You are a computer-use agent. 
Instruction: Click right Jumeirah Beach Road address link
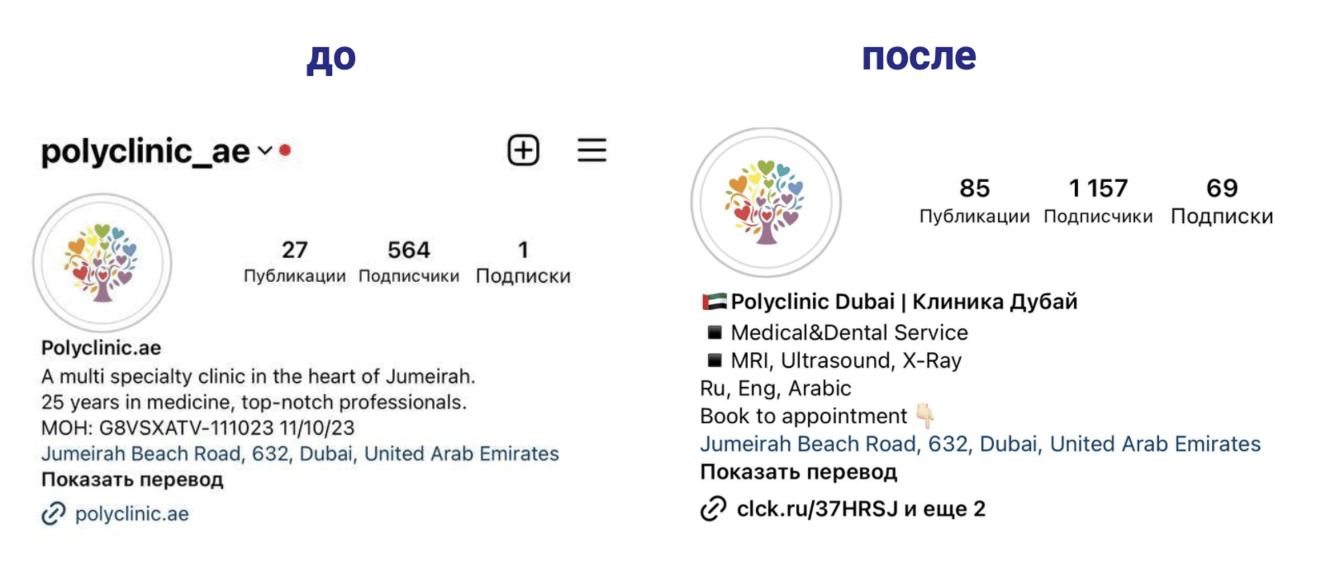click(x=980, y=444)
